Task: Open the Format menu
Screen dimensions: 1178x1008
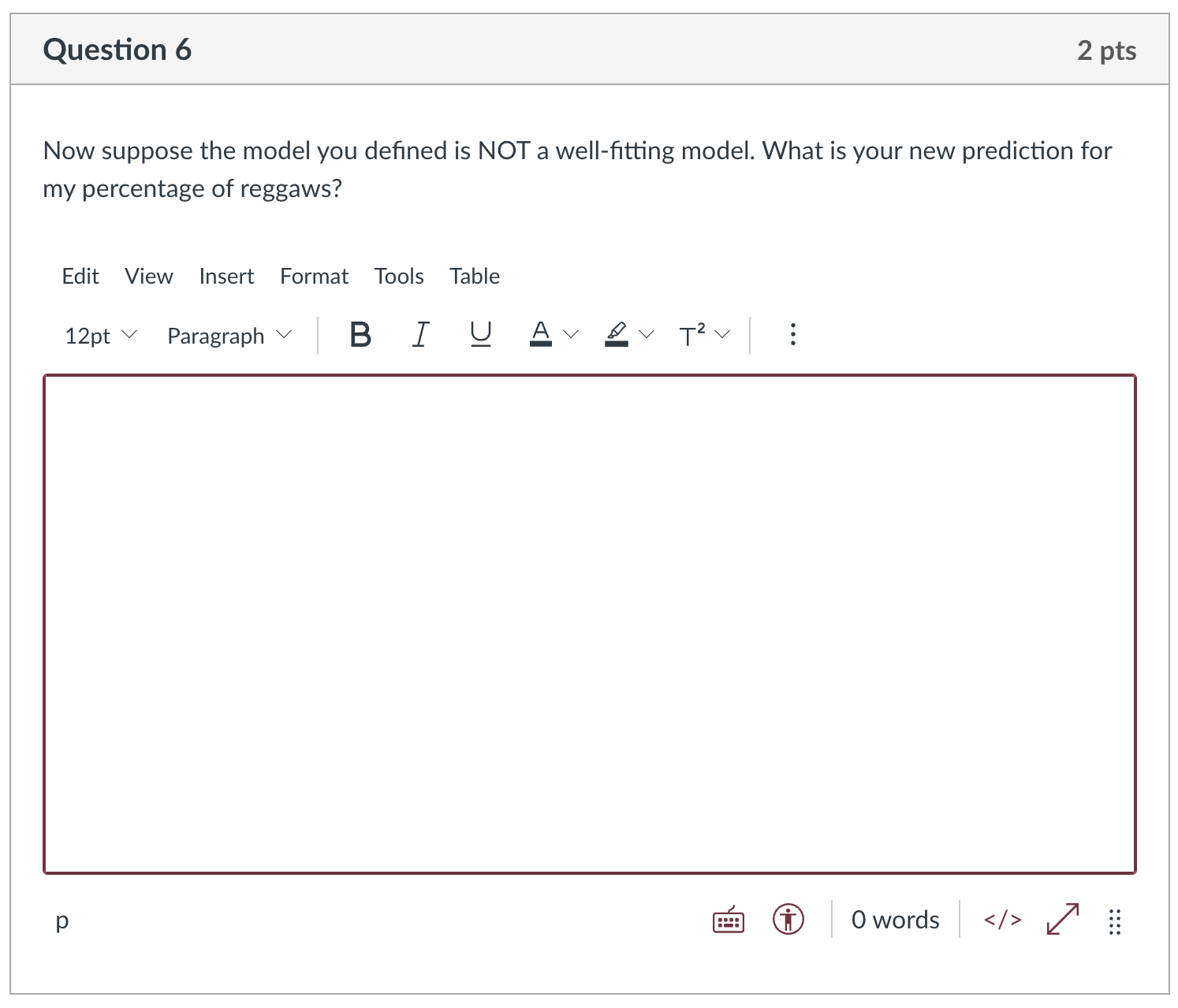Action: tap(314, 276)
